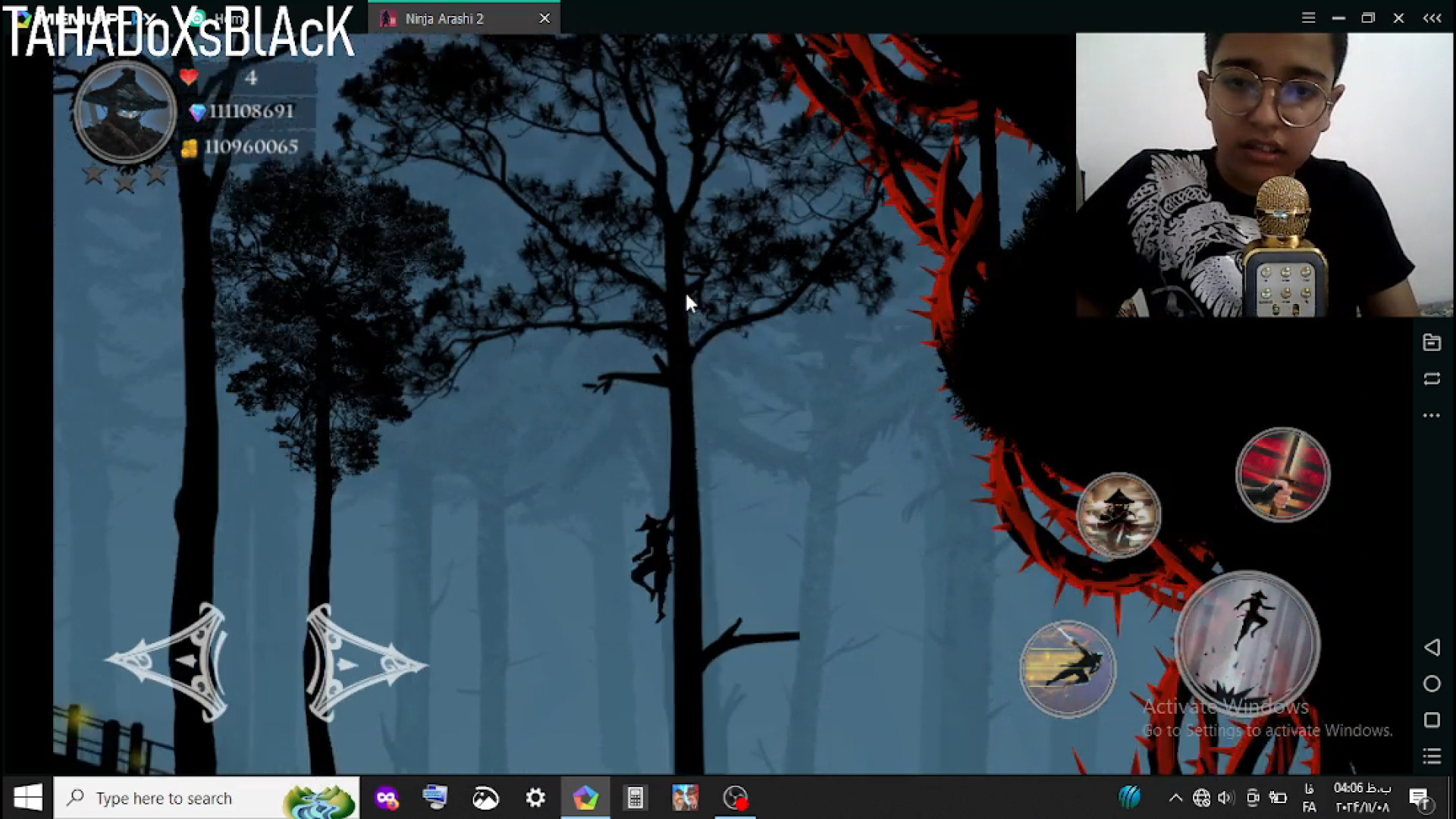This screenshot has height=819, width=1456.
Task: Click the rotate screen sidebar icon
Action: click(x=1432, y=379)
